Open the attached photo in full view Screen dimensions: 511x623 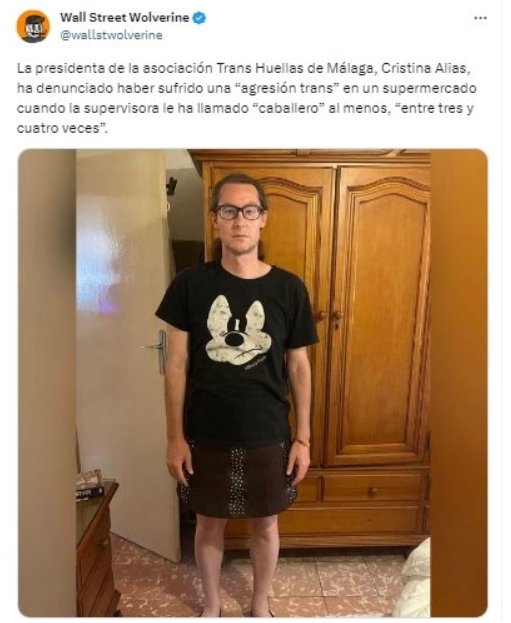pyautogui.click(x=253, y=383)
